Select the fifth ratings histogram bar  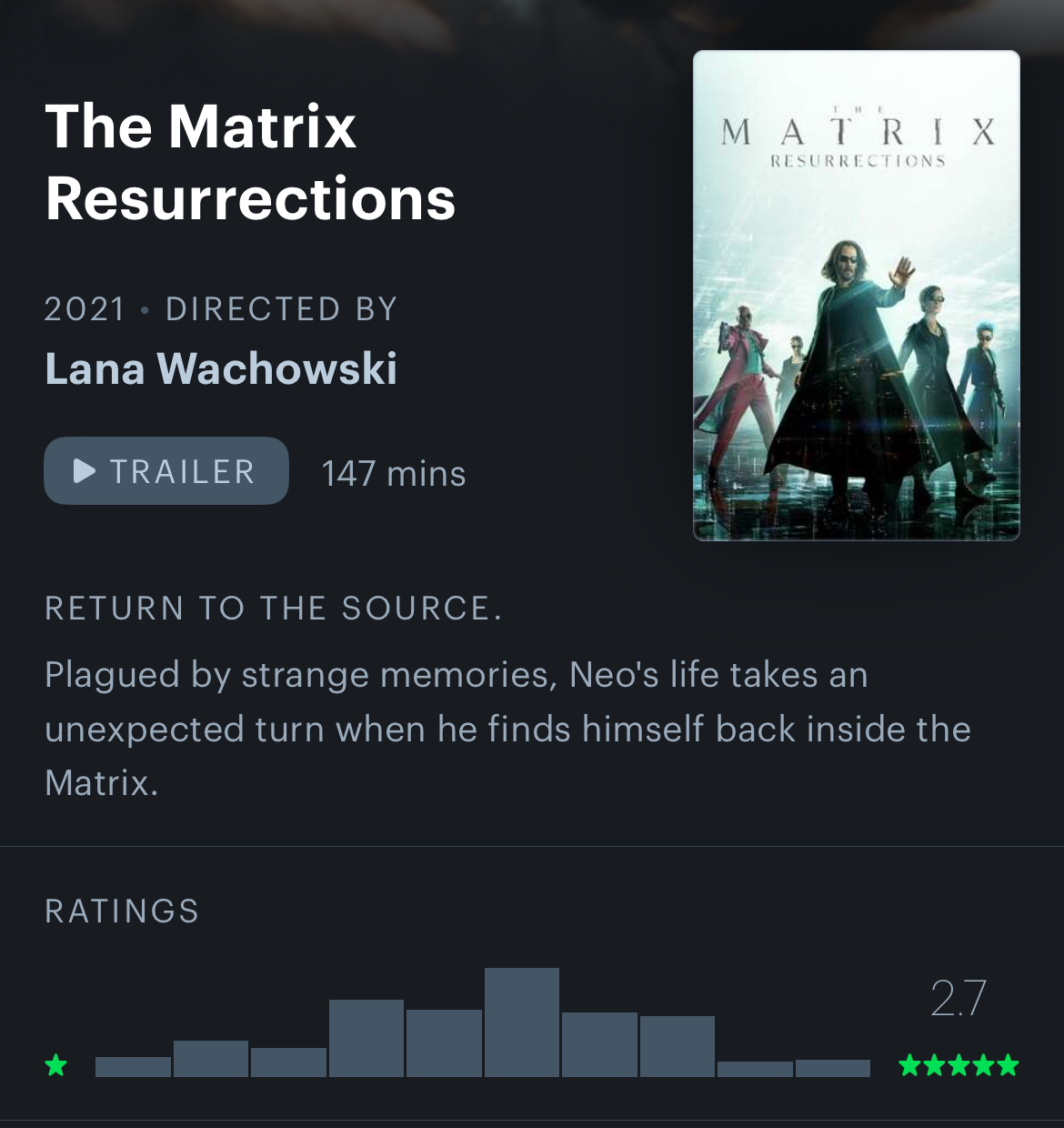click(x=444, y=1043)
